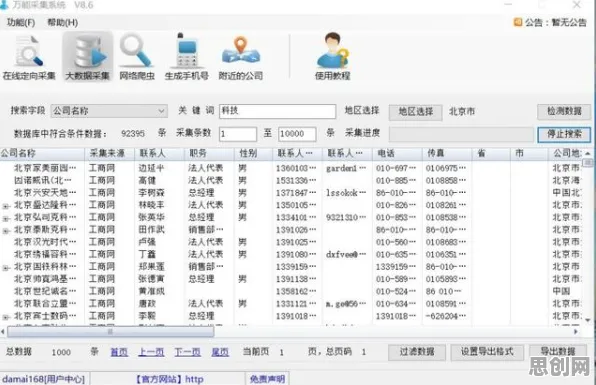
Task: Select 大数据采集 database icon
Action: click(x=88, y=57)
